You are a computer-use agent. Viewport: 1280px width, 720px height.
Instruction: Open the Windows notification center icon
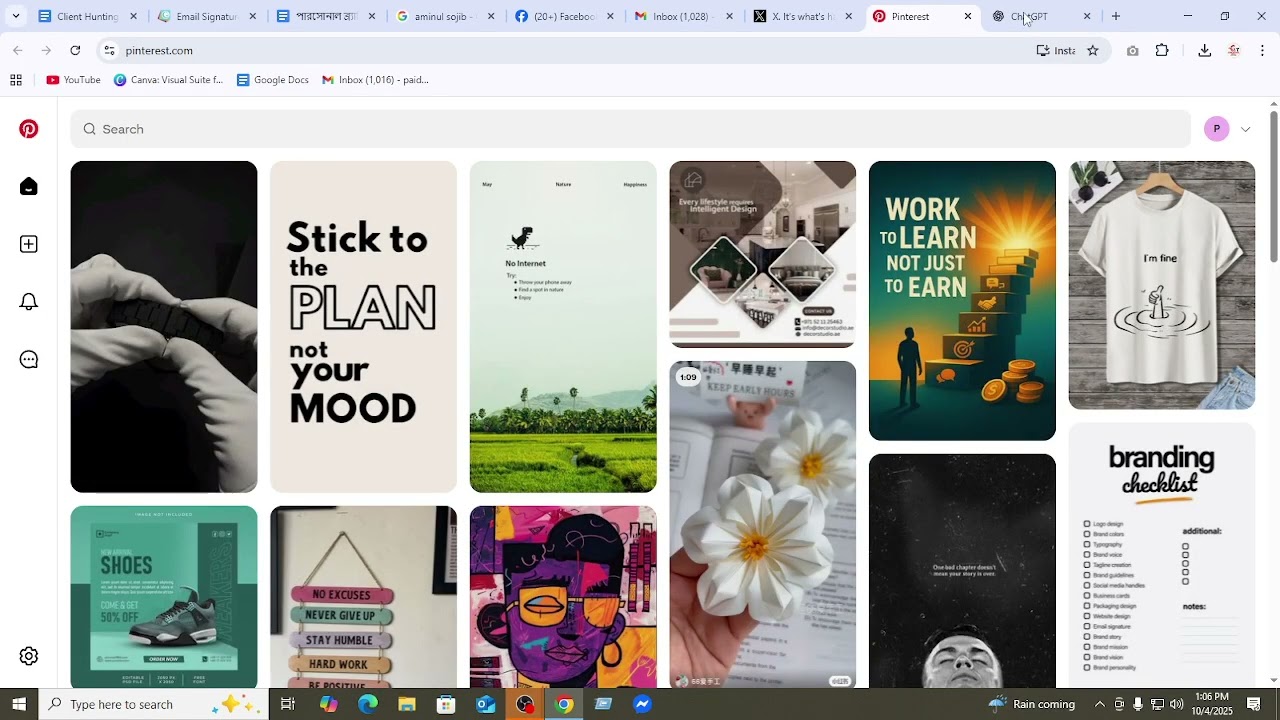pyautogui.click(x=1254, y=704)
